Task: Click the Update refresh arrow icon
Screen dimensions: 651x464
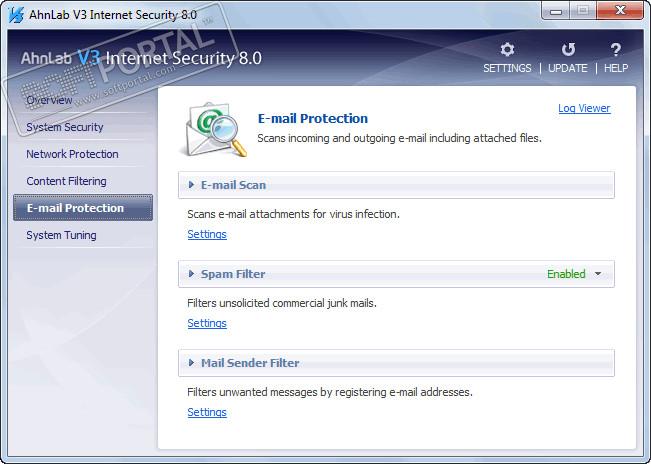Action: tap(568, 49)
